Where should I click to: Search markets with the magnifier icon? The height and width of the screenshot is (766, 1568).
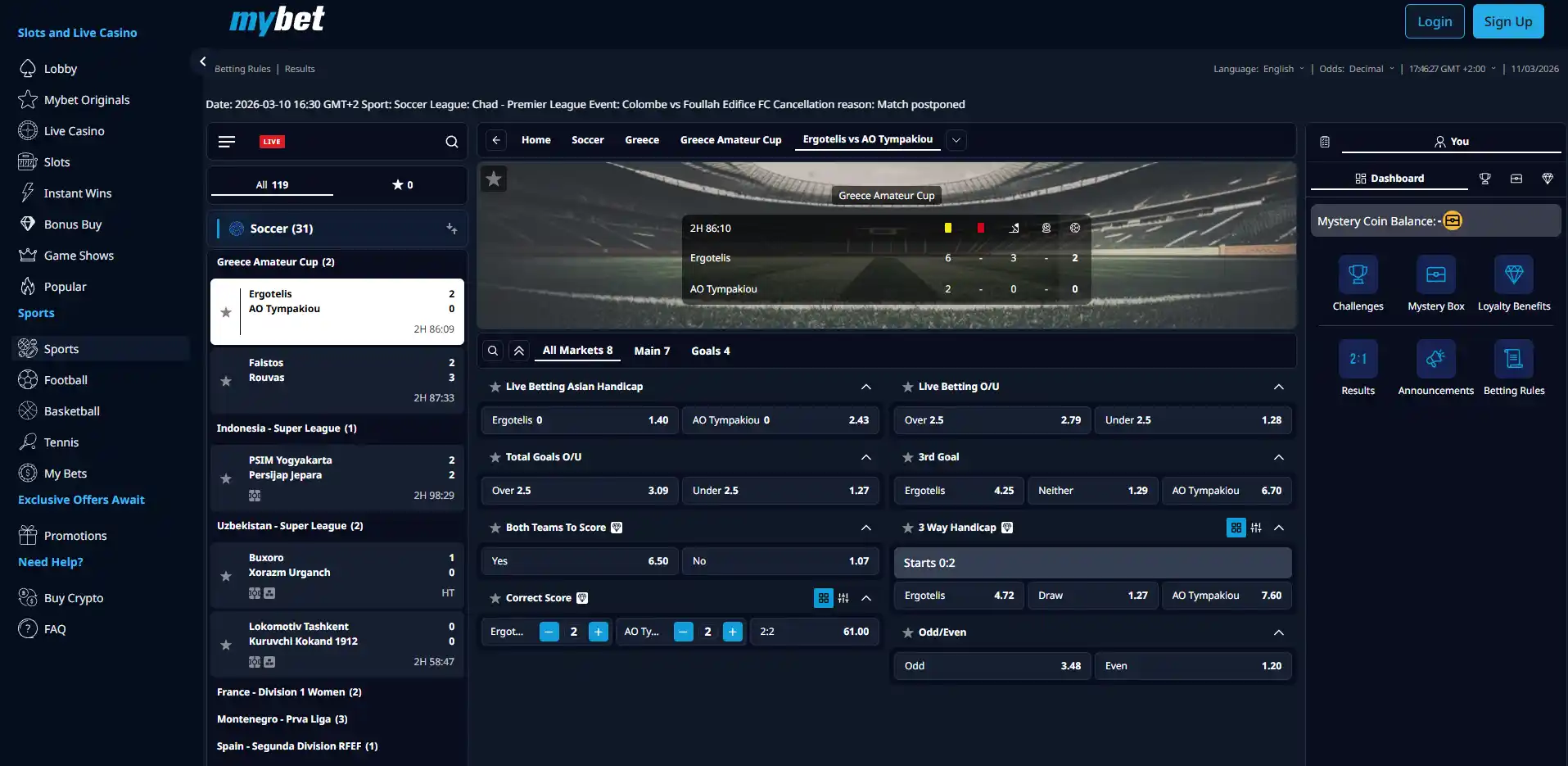(493, 351)
